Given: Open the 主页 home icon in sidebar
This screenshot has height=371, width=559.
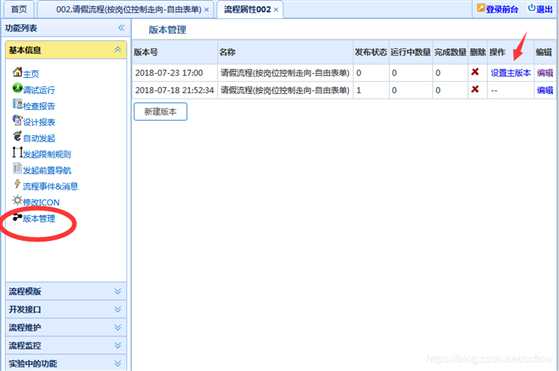Looking at the screenshot, I should click(17, 72).
